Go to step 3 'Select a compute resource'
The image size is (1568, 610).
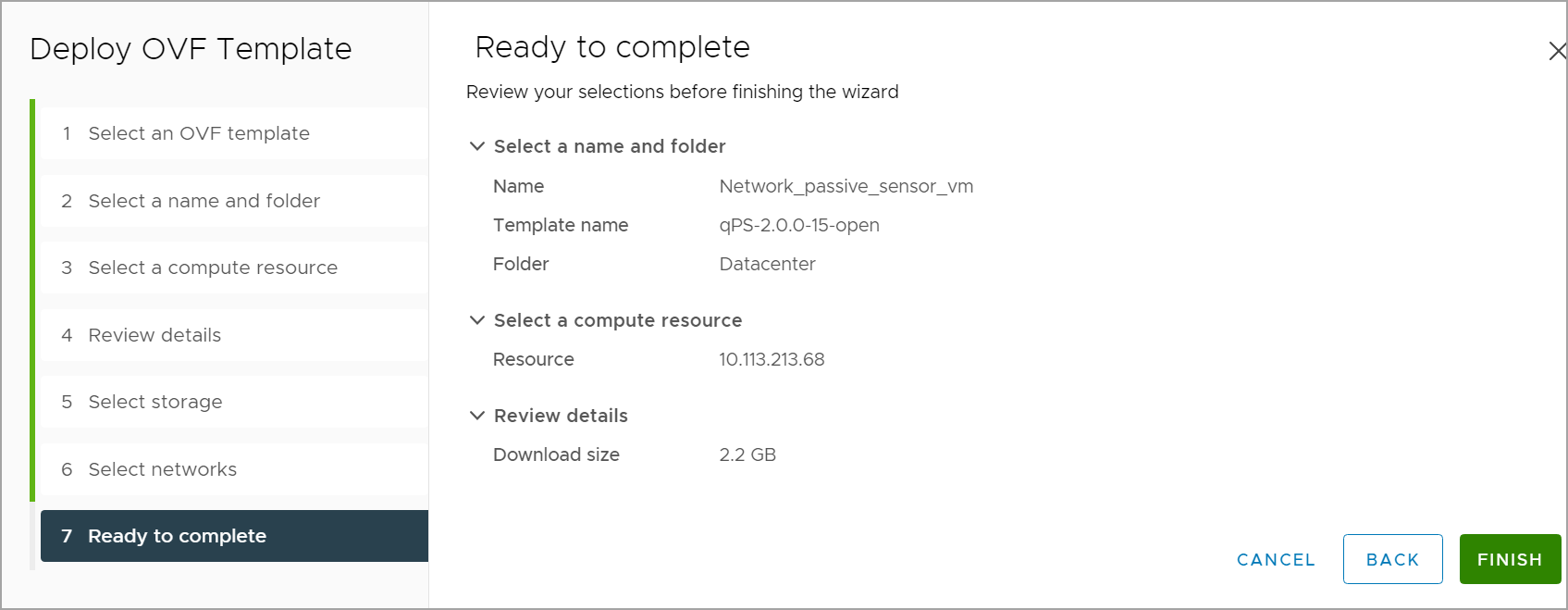(x=212, y=268)
